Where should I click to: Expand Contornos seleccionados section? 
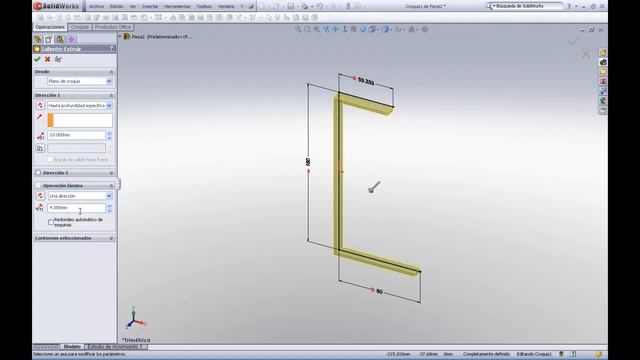click(111, 238)
